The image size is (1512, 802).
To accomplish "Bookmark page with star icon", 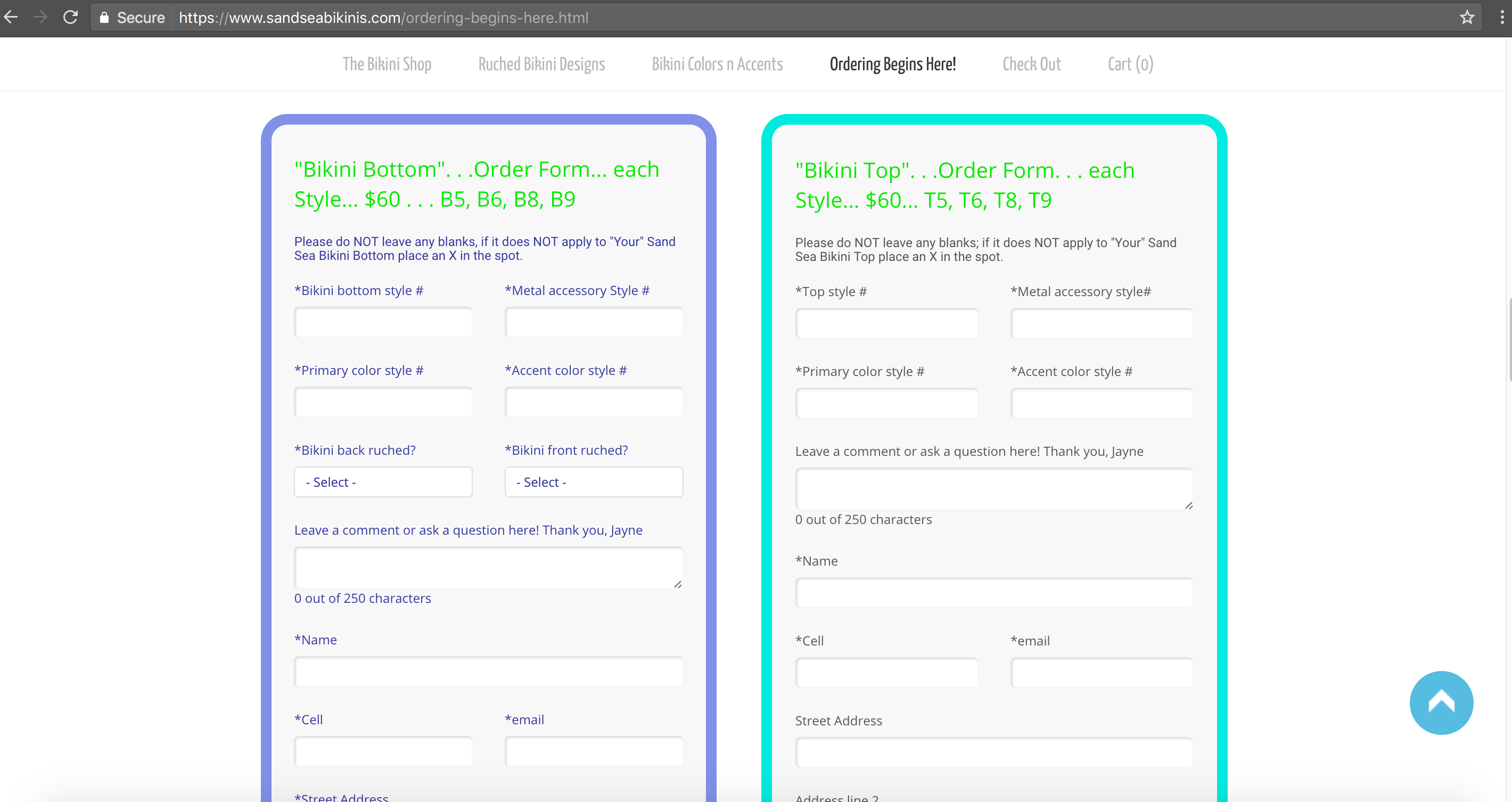I will tap(1467, 17).
